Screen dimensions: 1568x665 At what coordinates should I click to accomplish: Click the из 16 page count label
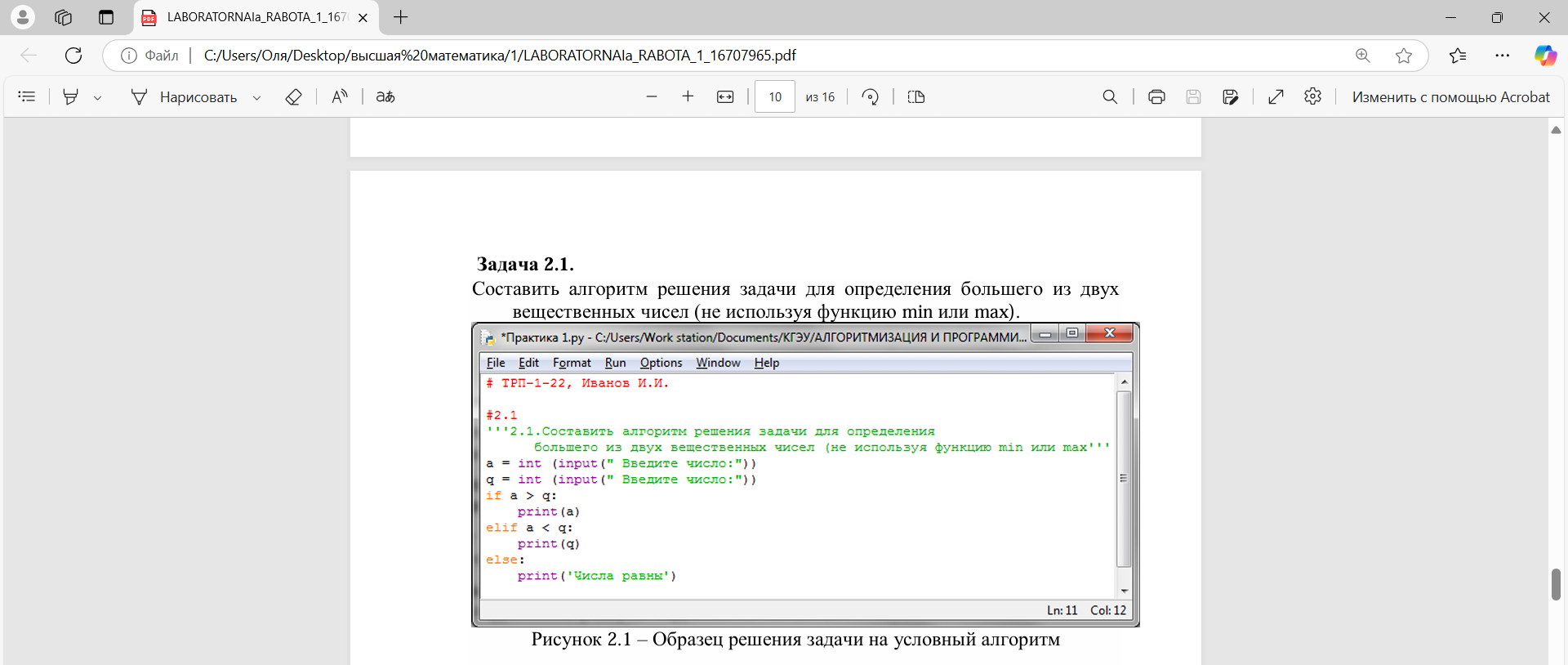(820, 96)
